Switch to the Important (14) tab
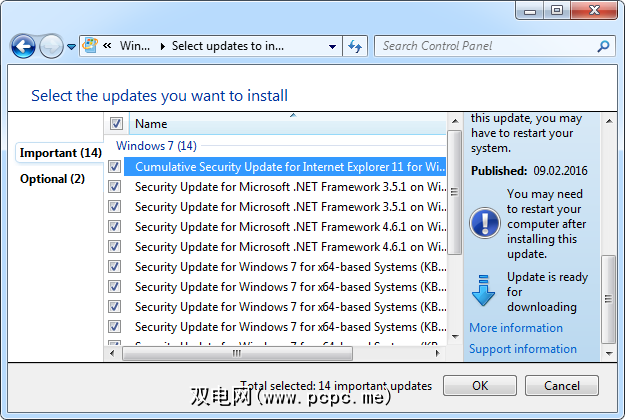The height and width of the screenshot is (420, 625). click(61, 153)
